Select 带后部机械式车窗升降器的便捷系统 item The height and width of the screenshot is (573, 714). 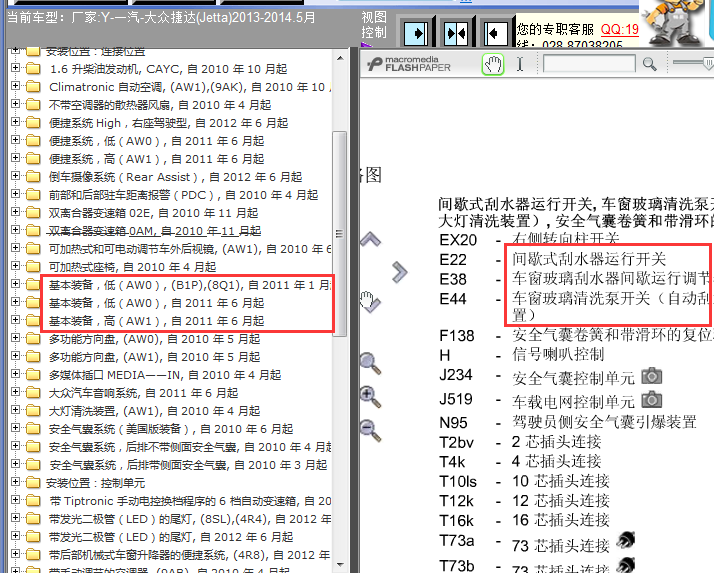(189, 555)
